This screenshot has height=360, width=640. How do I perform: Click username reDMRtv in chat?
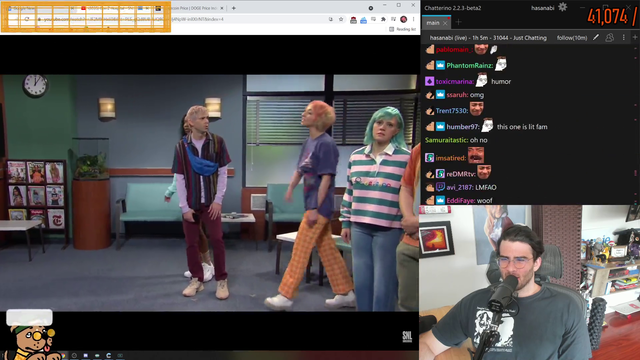point(461,174)
